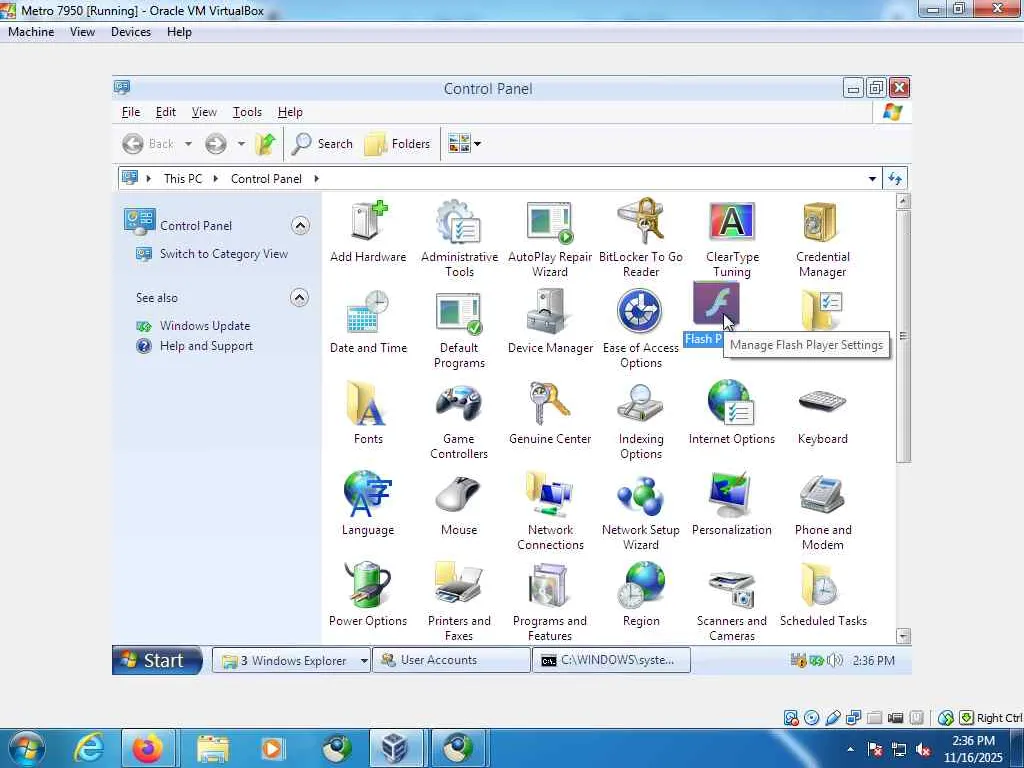Open the Edit menu

point(165,112)
